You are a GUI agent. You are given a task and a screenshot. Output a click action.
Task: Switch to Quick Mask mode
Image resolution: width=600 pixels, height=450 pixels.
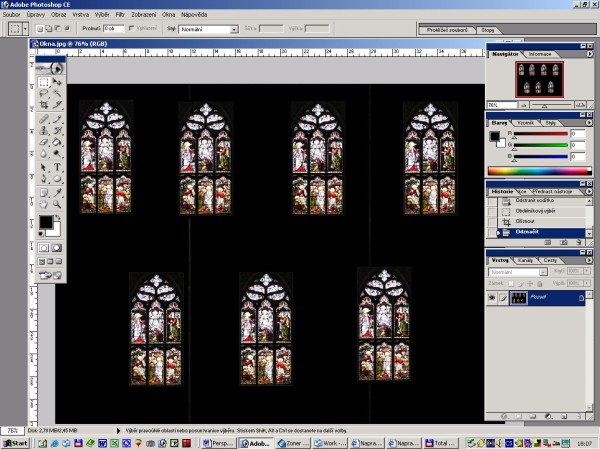57,247
